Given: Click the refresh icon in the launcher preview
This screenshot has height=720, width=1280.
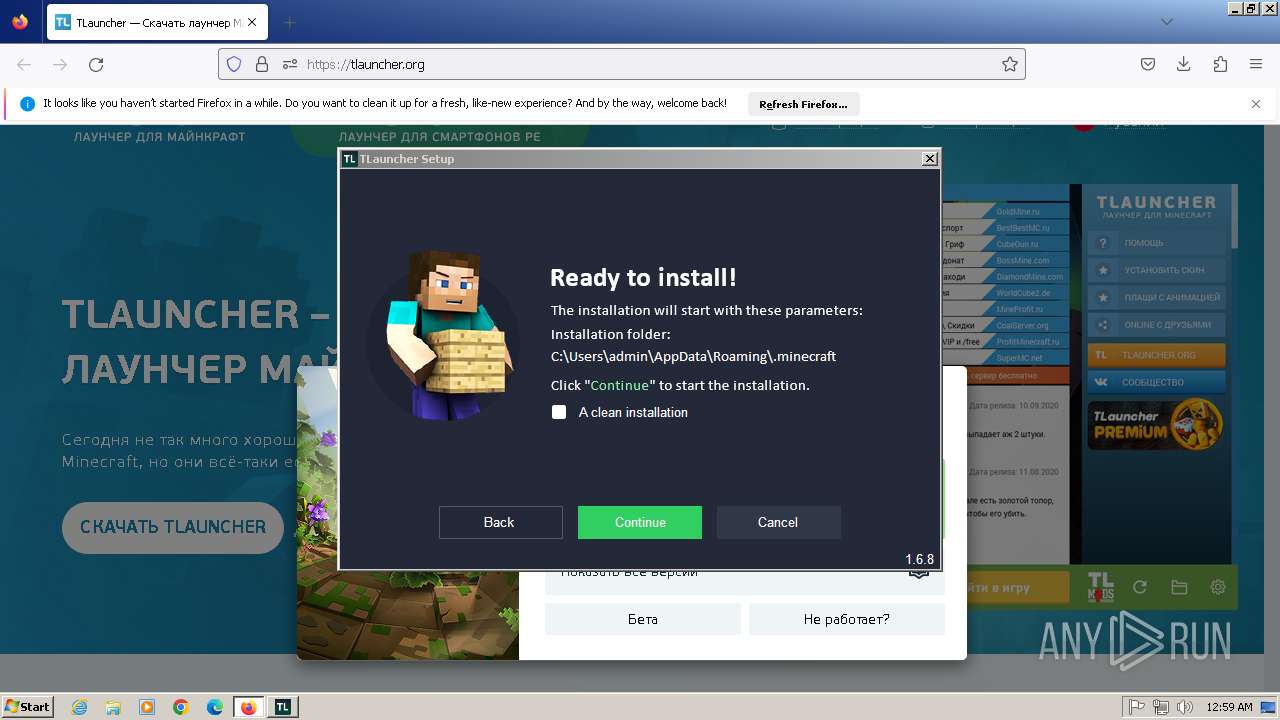Looking at the screenshot, I should coord(1139,588).
